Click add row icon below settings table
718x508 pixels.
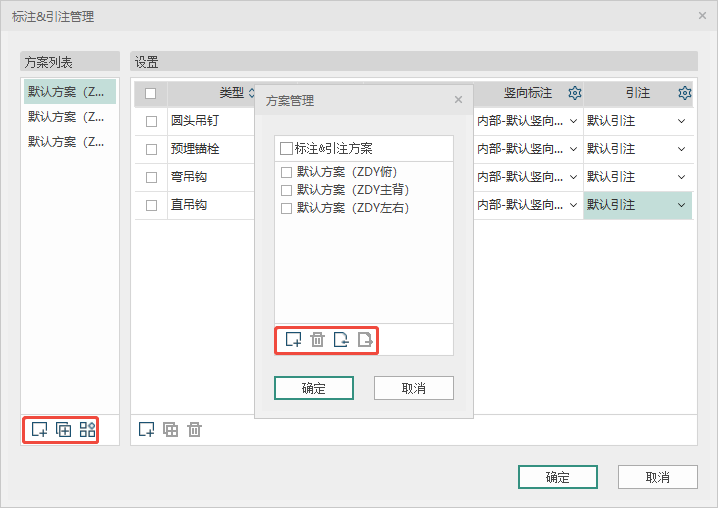[x=147, y=430]
